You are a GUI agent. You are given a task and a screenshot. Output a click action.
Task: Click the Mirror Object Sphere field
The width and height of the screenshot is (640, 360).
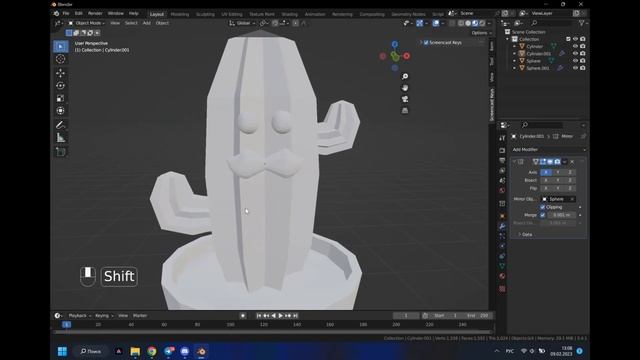point(558,199)
